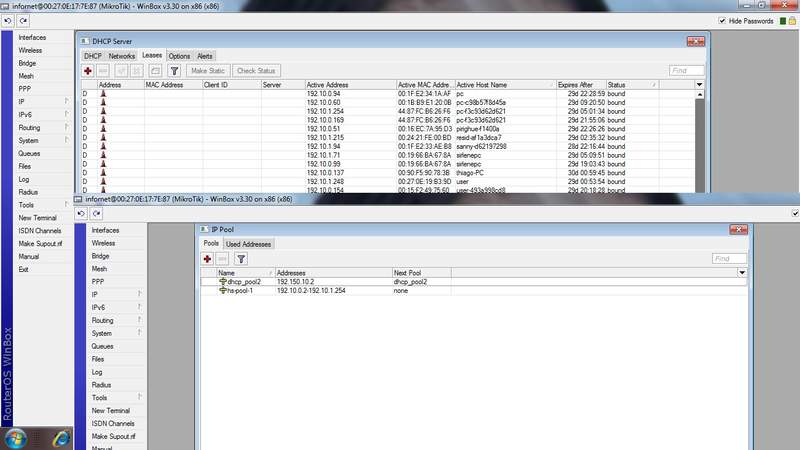Open Log in the lower sidebar
Screen dimensions: 800x450
coord(97,372)
